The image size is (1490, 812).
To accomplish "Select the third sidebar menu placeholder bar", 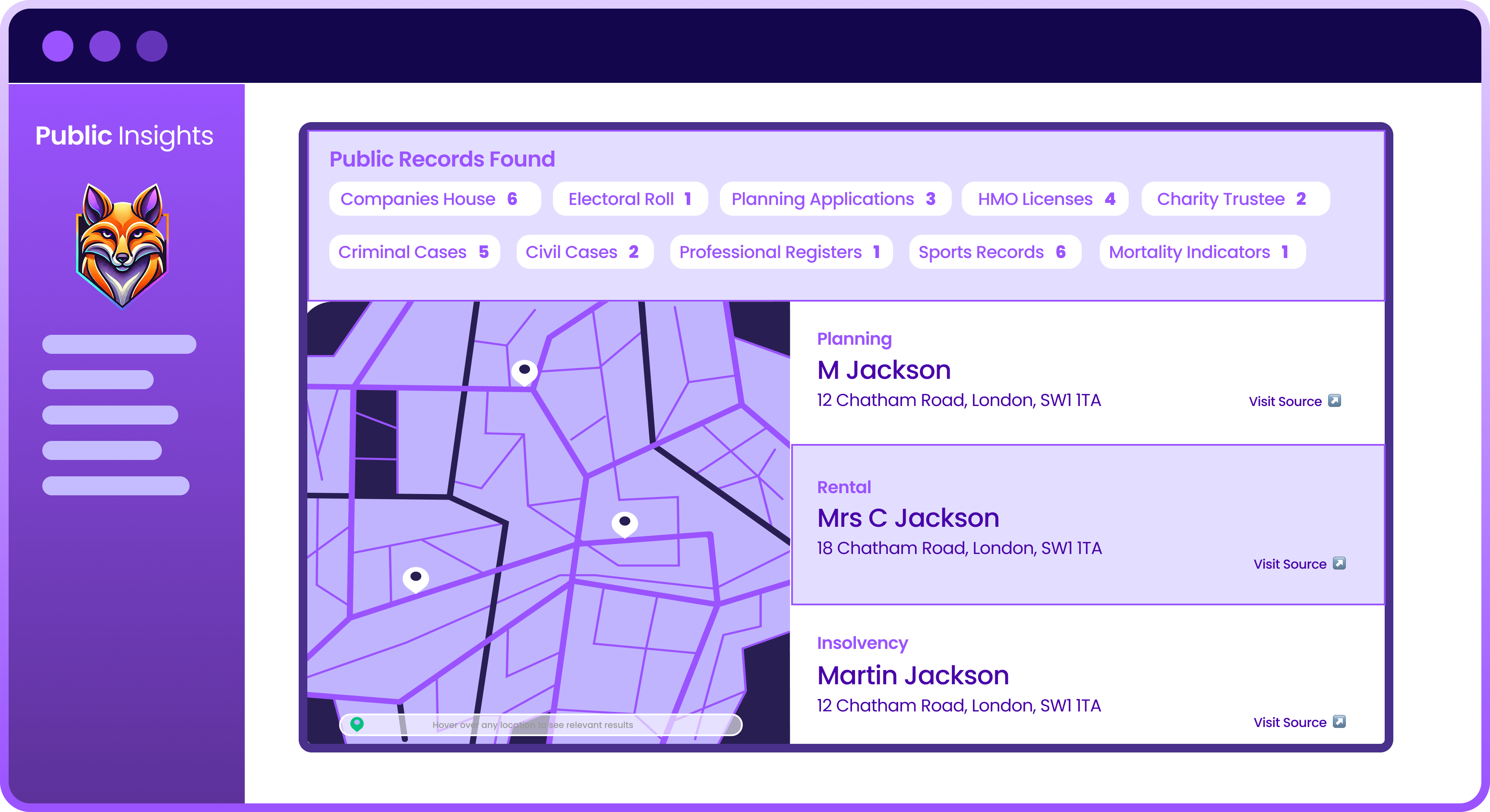I will 110,415.
